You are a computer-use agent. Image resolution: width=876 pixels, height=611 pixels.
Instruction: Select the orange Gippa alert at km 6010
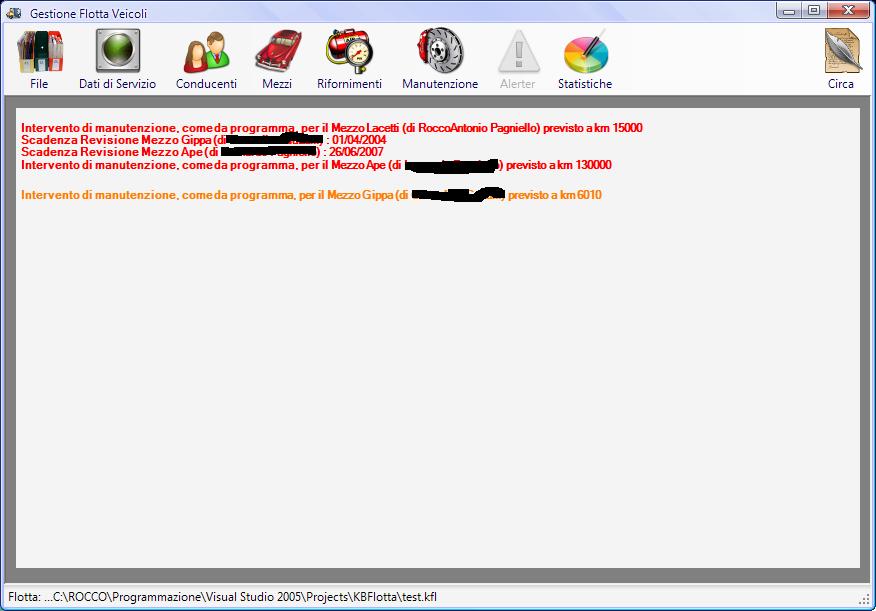311,195
